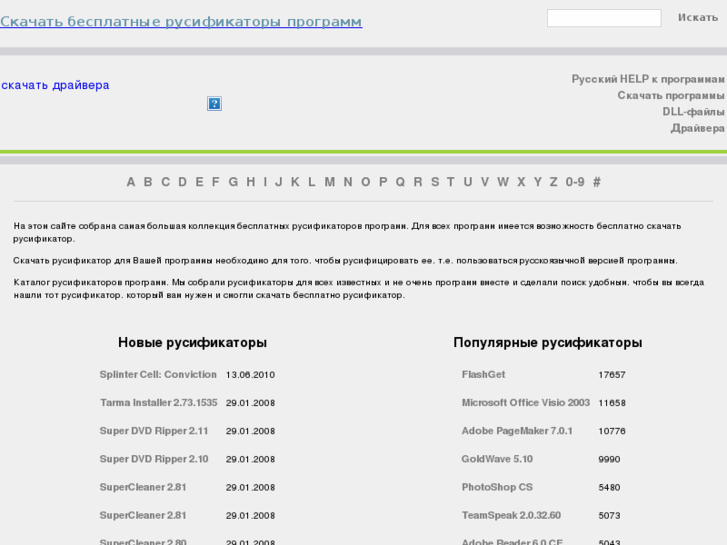Open letter X program list
The height and width of the screenshot is (545, 727).
(x=521, y=182)
